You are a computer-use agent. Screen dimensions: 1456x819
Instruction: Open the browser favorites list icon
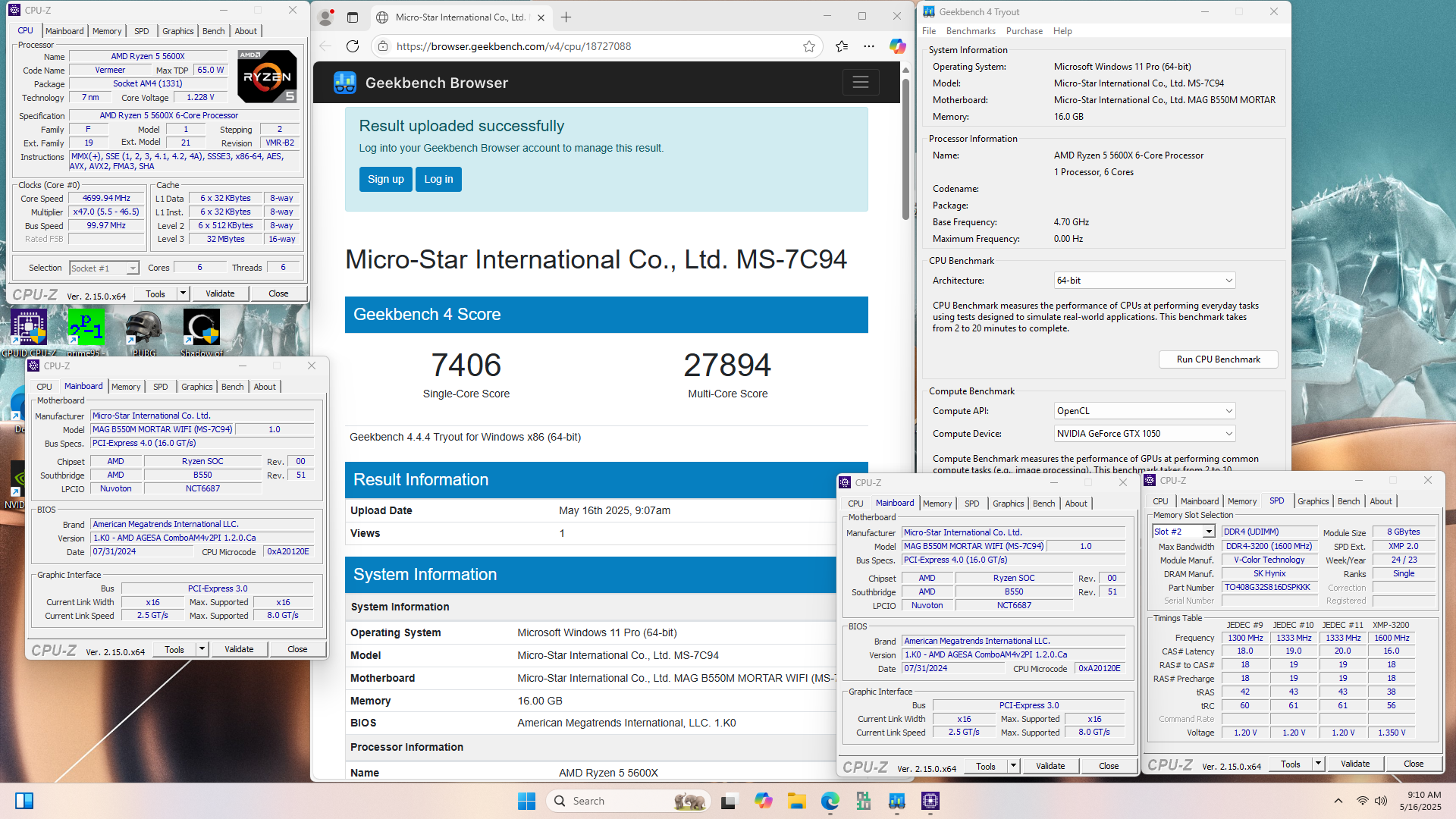842,46
